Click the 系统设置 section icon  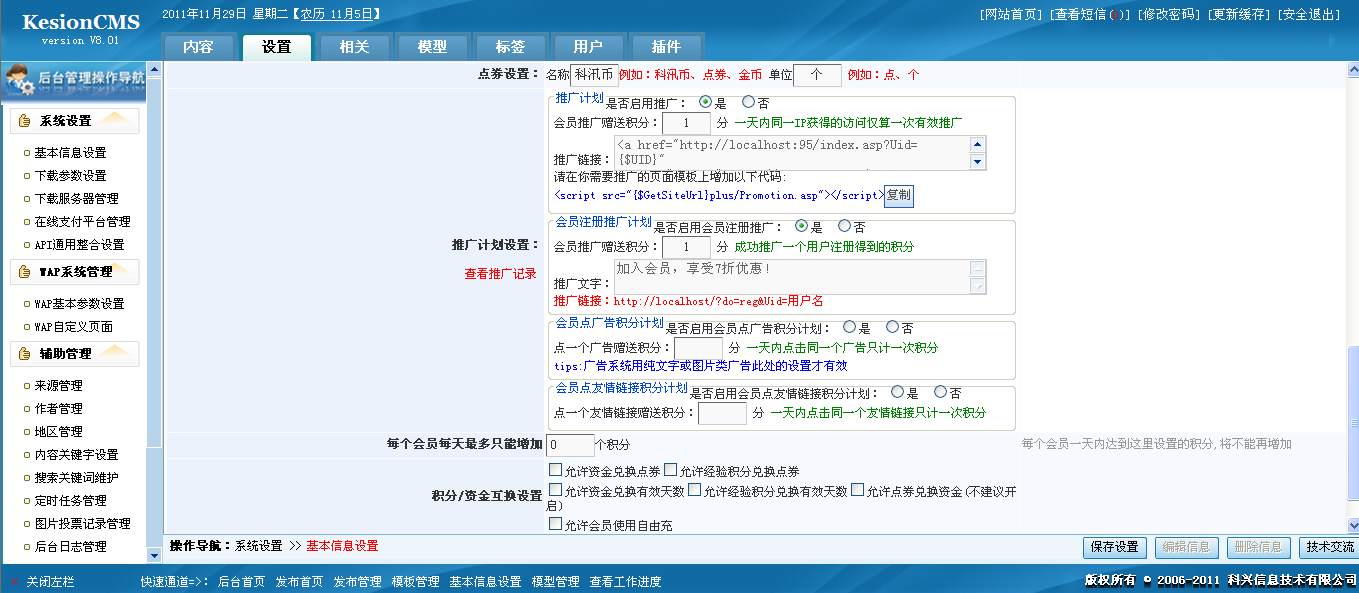tap(24, 120)
